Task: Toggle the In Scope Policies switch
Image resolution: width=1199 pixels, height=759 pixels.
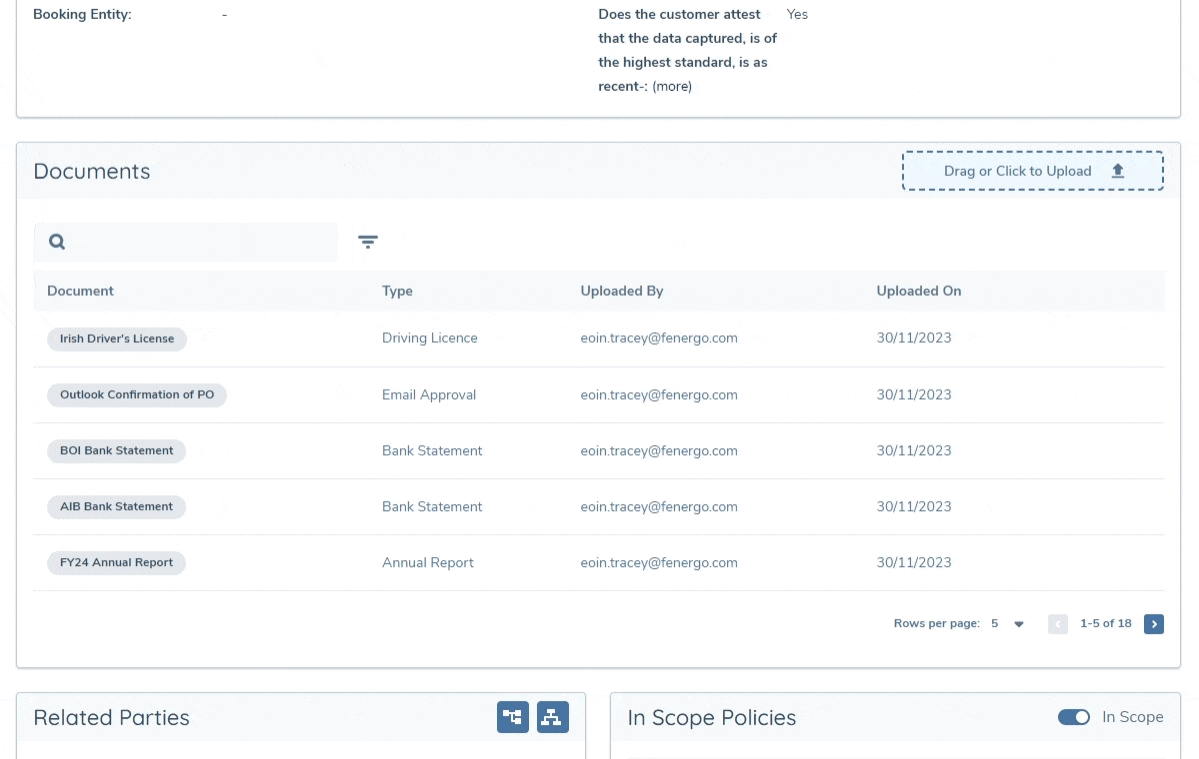Action: (x=1074, y=717)
